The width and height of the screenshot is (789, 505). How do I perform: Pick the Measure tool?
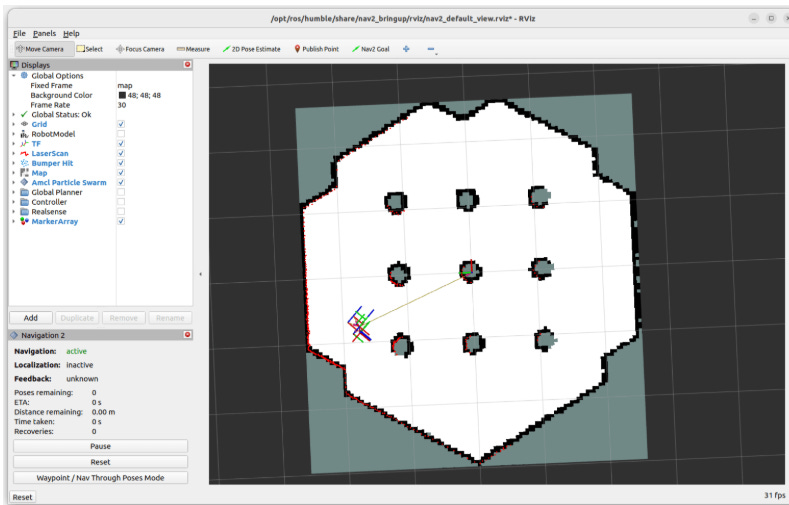click(193, 49)
